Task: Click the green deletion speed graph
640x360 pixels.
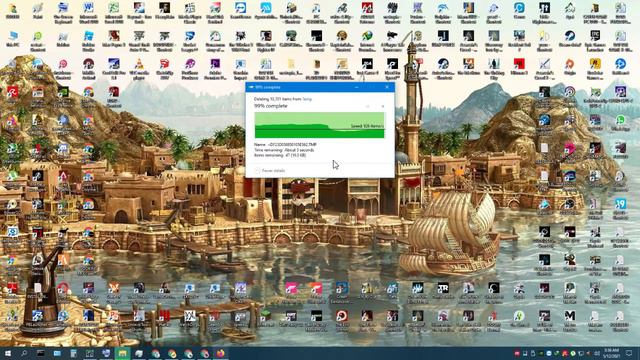Action: pyautogui.click(x=320, y=125)
